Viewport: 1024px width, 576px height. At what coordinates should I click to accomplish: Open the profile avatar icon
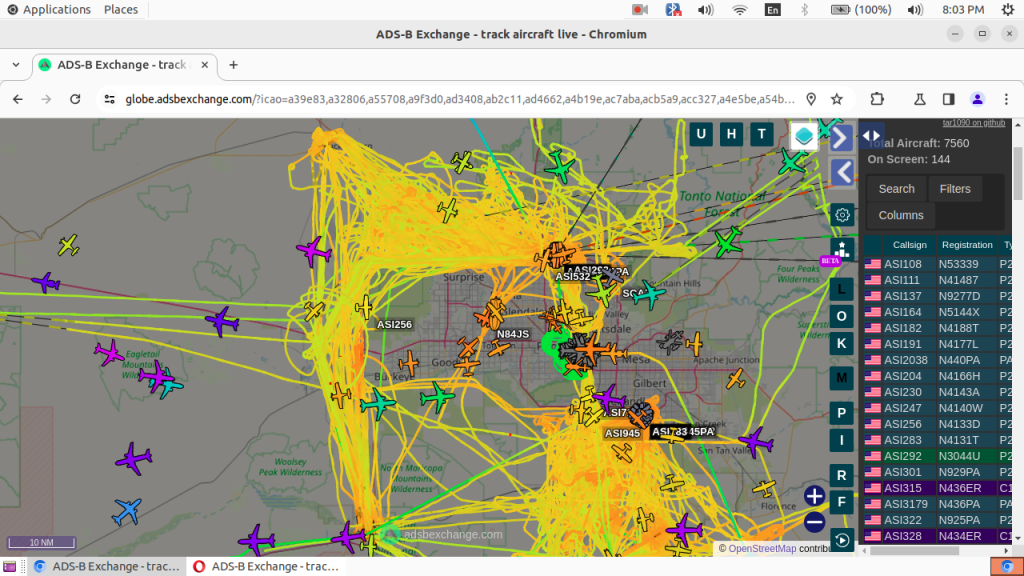point(977,99)
